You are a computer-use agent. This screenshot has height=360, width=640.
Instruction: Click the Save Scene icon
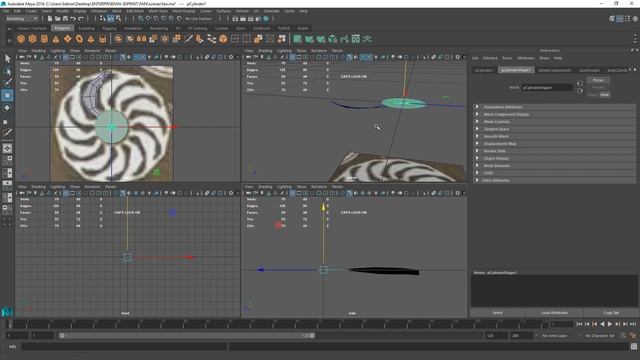click(65, 18)
